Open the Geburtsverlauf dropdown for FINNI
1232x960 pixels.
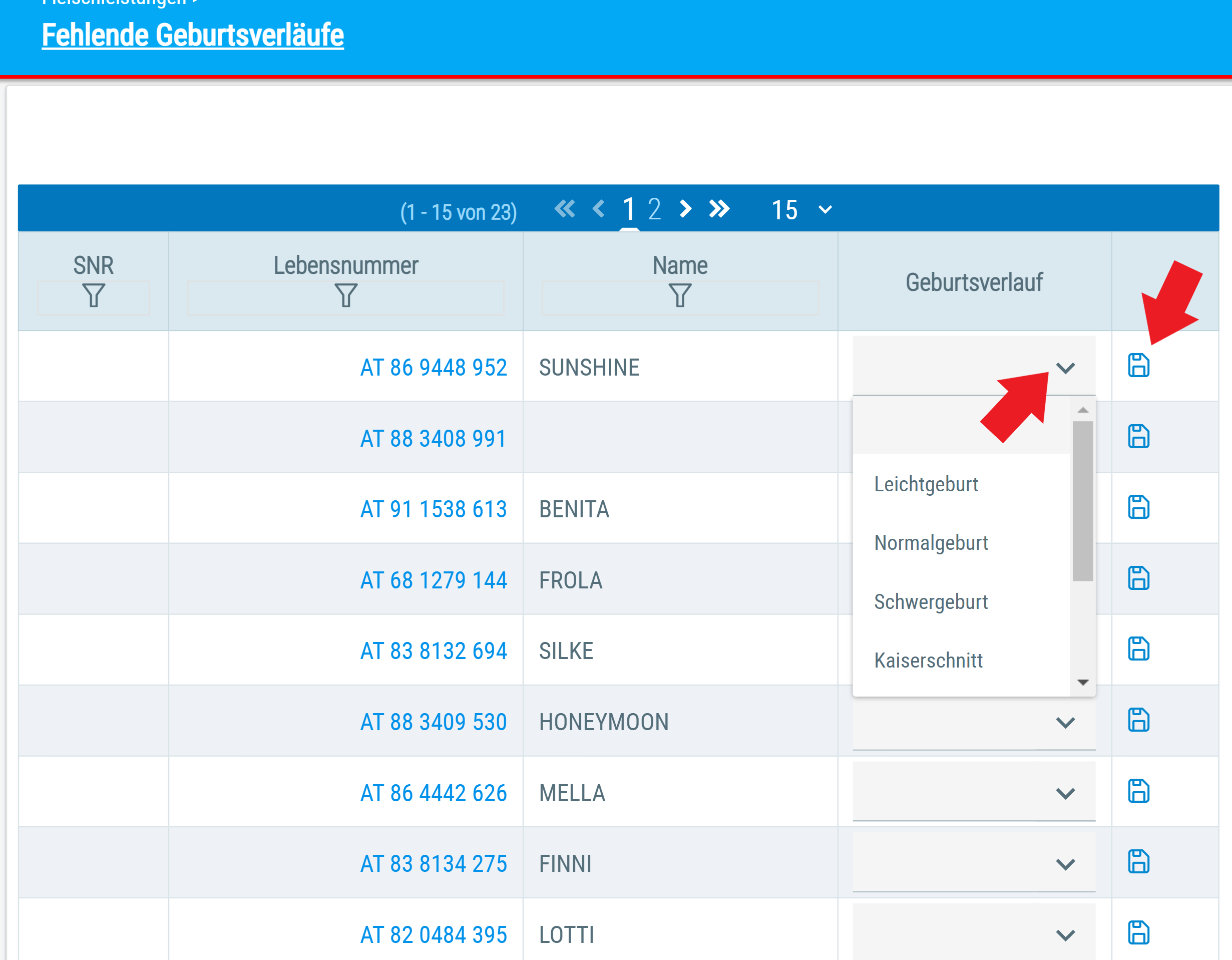(x=974, y=863)
